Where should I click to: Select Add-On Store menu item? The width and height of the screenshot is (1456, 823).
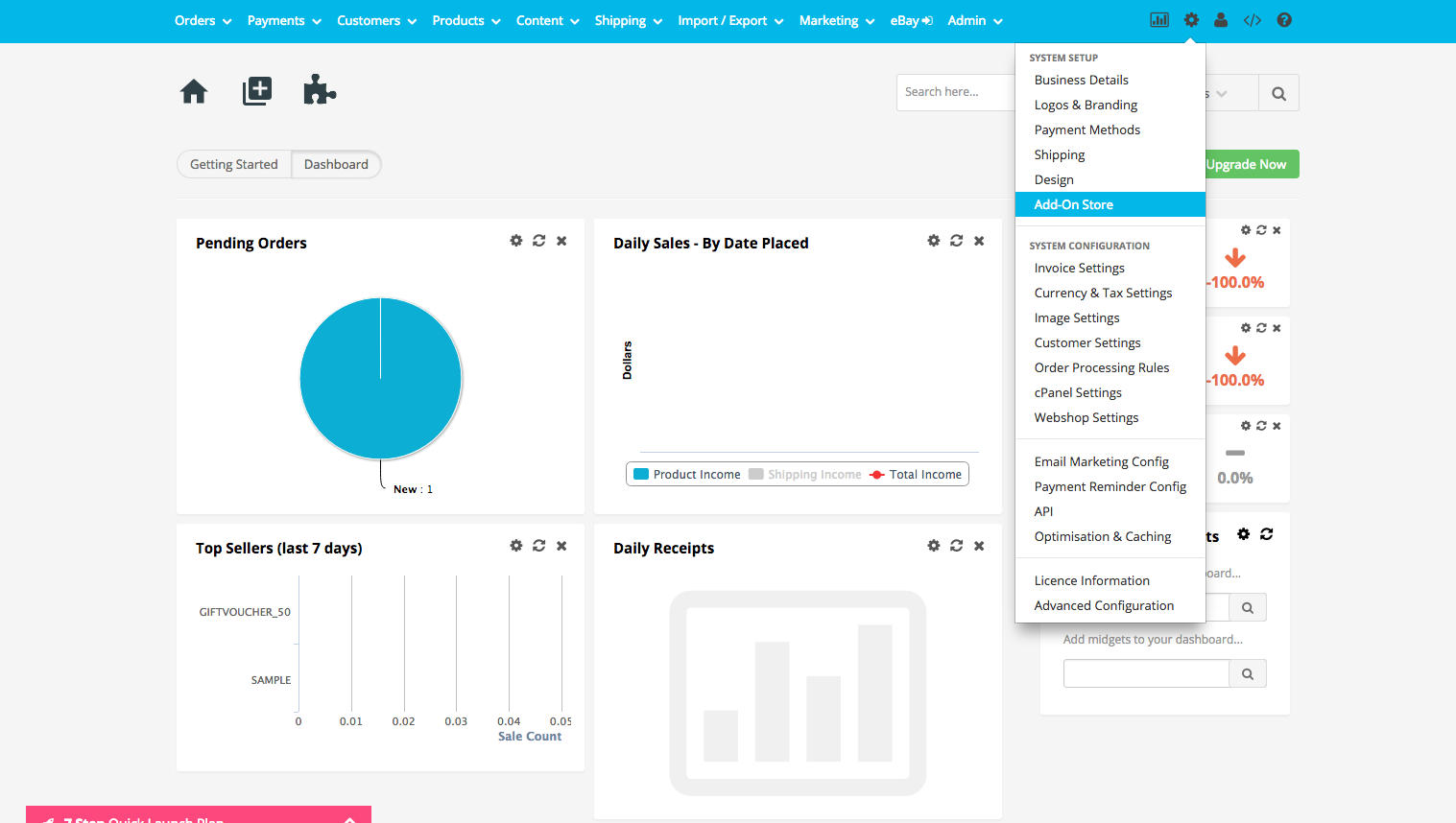coord(1074,205)
